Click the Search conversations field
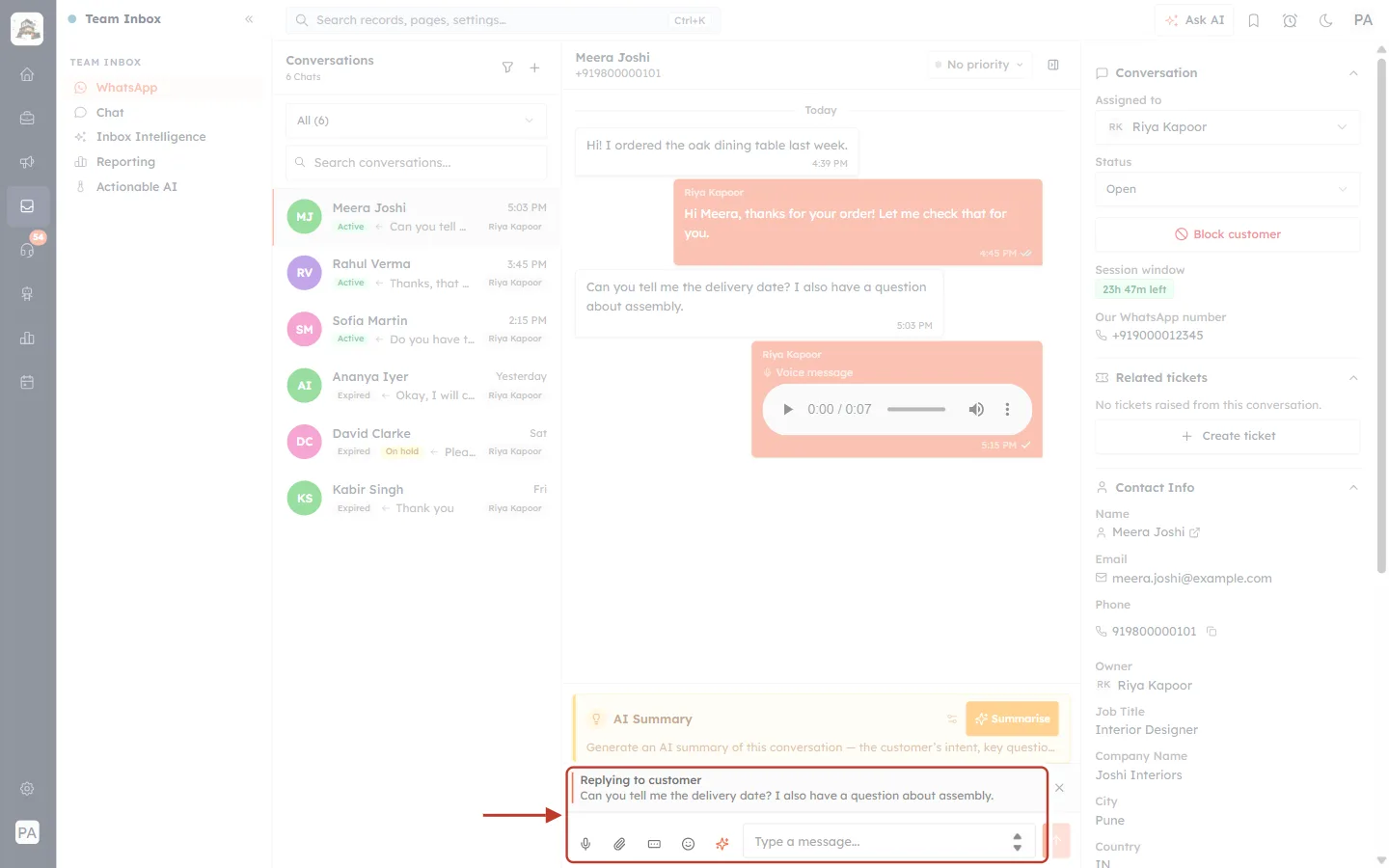The width and height of the screenshot is (1389, 868). [416, 163]
